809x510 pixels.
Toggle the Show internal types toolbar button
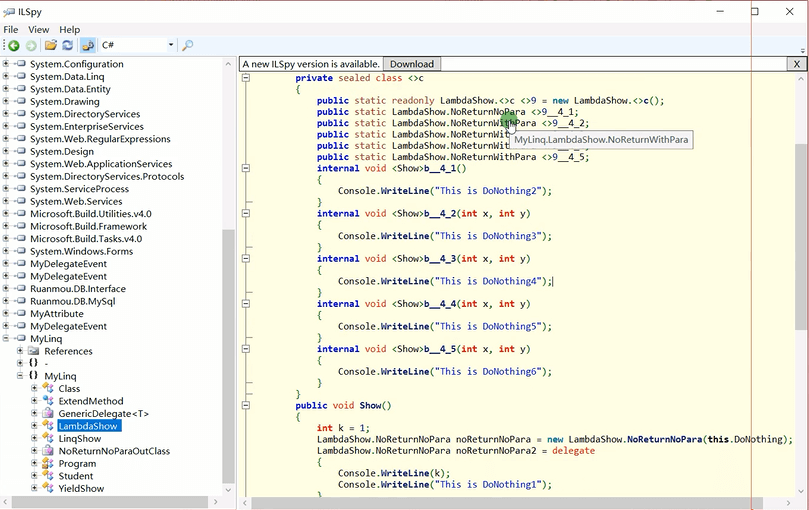click(87, 46)
